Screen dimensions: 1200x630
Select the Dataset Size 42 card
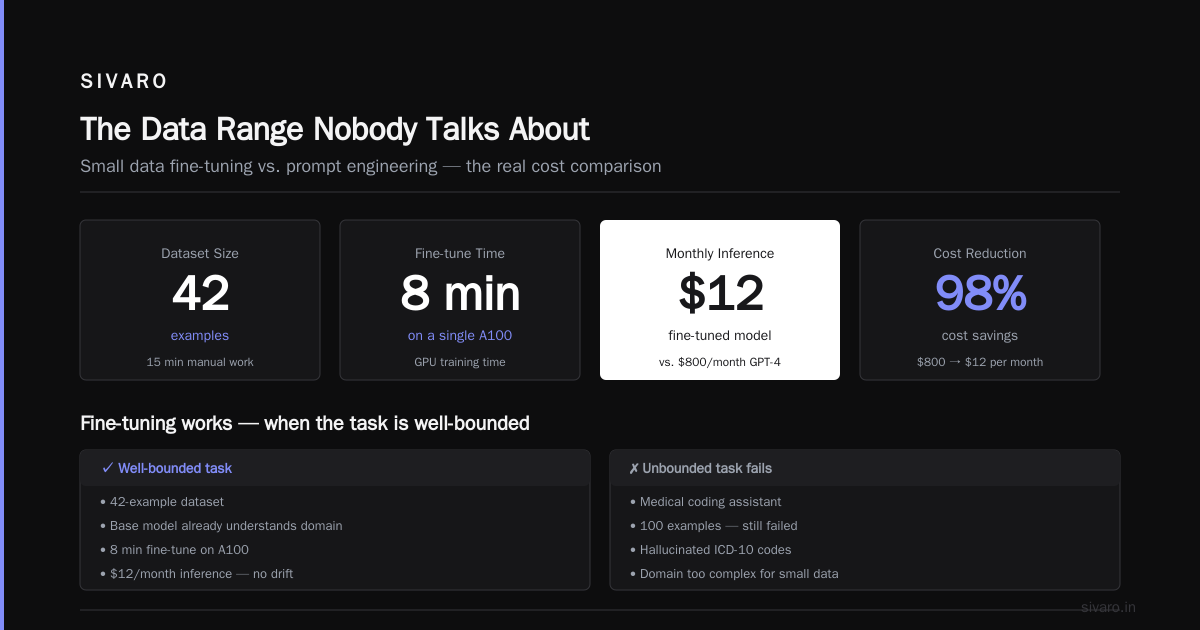tap(200, 300)
